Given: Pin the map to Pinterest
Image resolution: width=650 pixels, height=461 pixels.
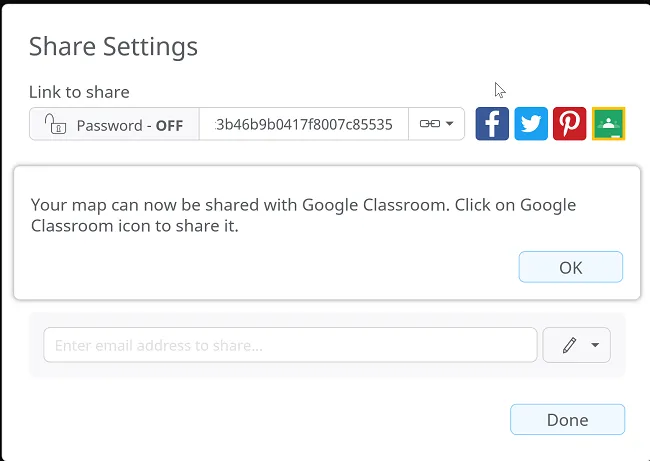Looking at the screenshot, I should point(570,124).
